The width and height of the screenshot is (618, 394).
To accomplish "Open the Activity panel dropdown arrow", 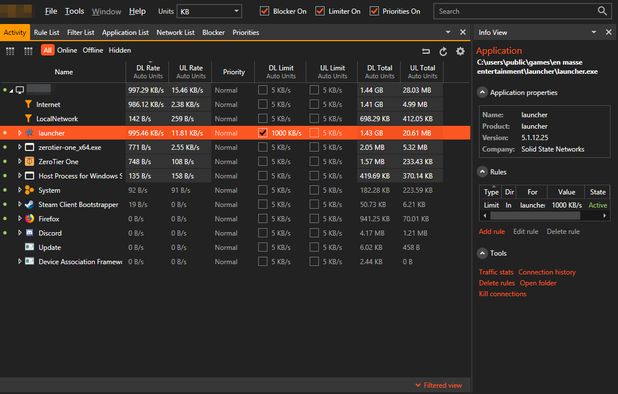I will [x=448, y=32].
